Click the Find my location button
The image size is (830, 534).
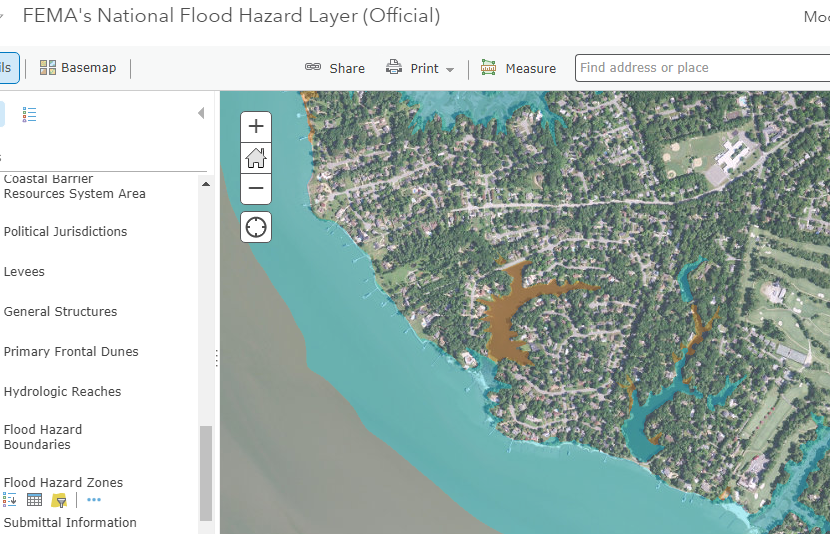point(256,227)
